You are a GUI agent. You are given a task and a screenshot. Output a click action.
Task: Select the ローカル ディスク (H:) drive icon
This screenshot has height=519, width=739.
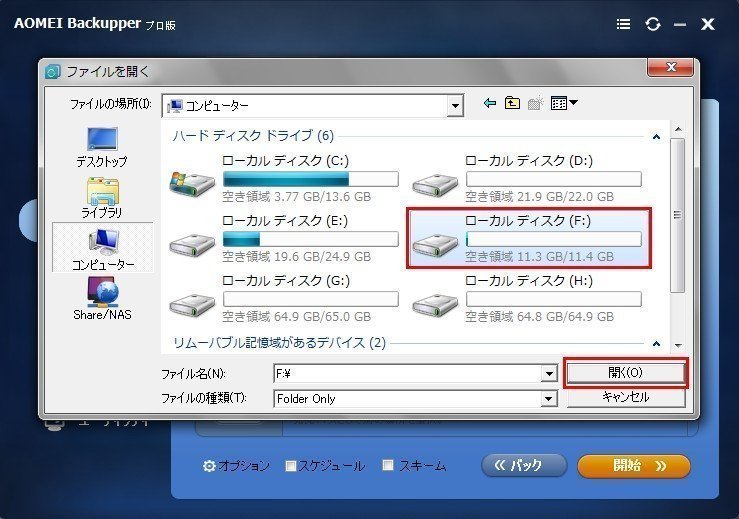(x=435, y=305)
